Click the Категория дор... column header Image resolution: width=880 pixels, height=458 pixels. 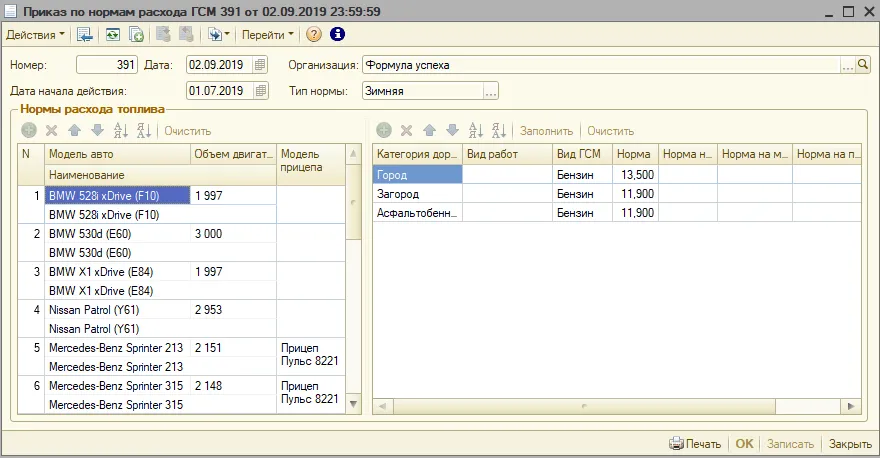[x=418, y=154]
